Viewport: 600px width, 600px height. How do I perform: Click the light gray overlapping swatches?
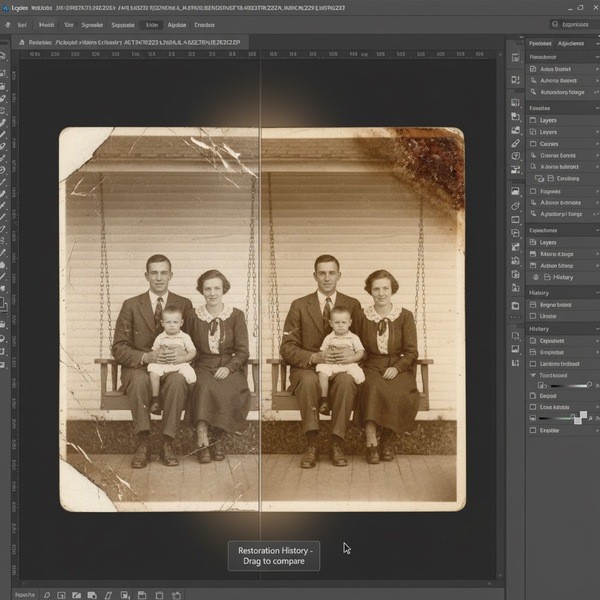point(580,417)
